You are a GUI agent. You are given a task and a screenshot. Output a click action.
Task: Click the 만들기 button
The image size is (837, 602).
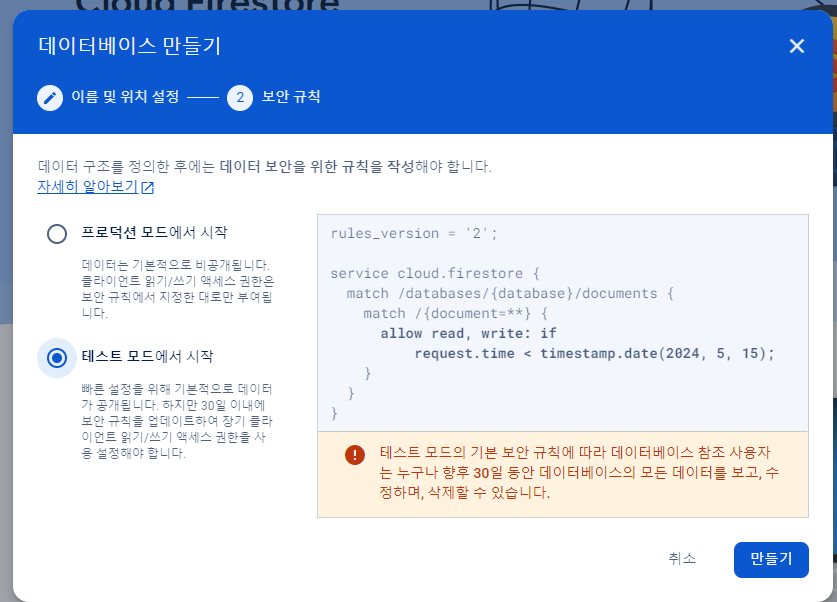[x=771, y=559]
